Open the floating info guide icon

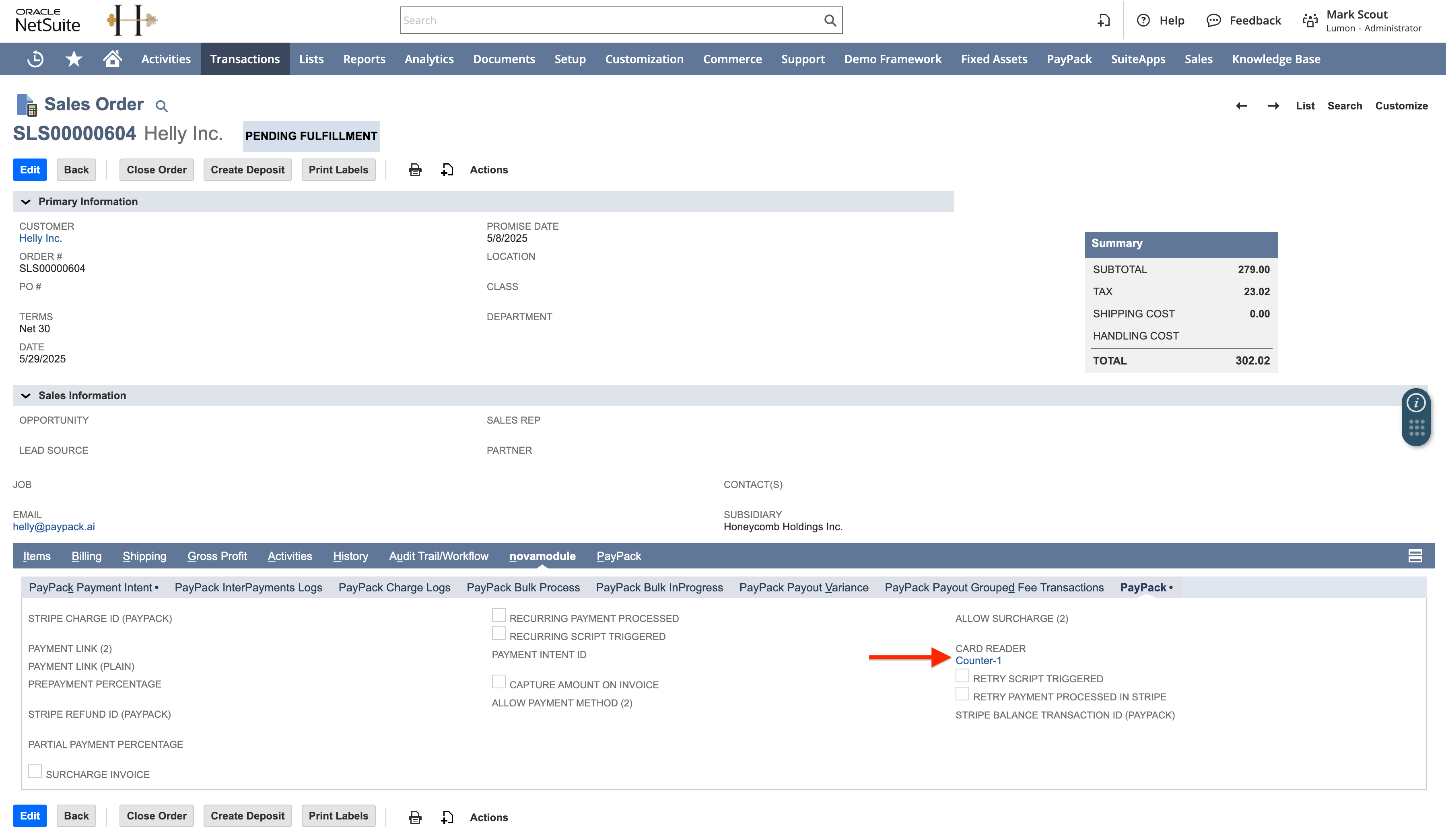point(1416,404)
